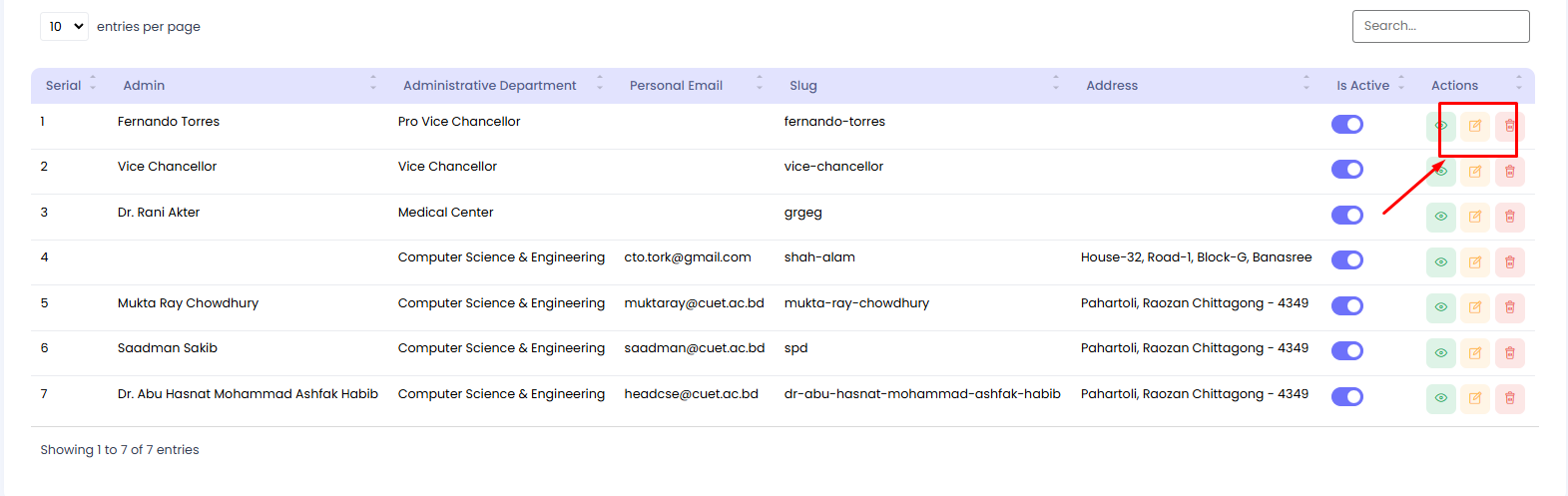
Task: Sort by Address column header
Action: [x=1112, y=86]
